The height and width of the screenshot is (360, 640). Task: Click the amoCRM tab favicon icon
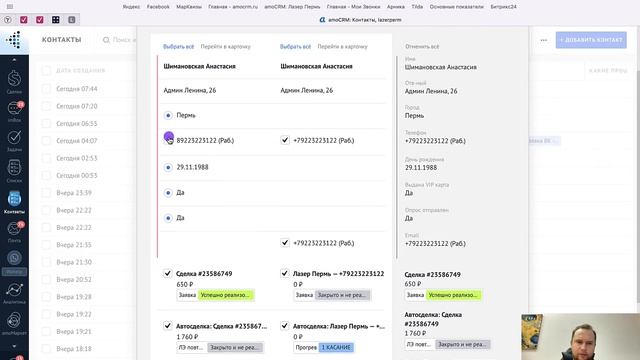tap(322, 20)
